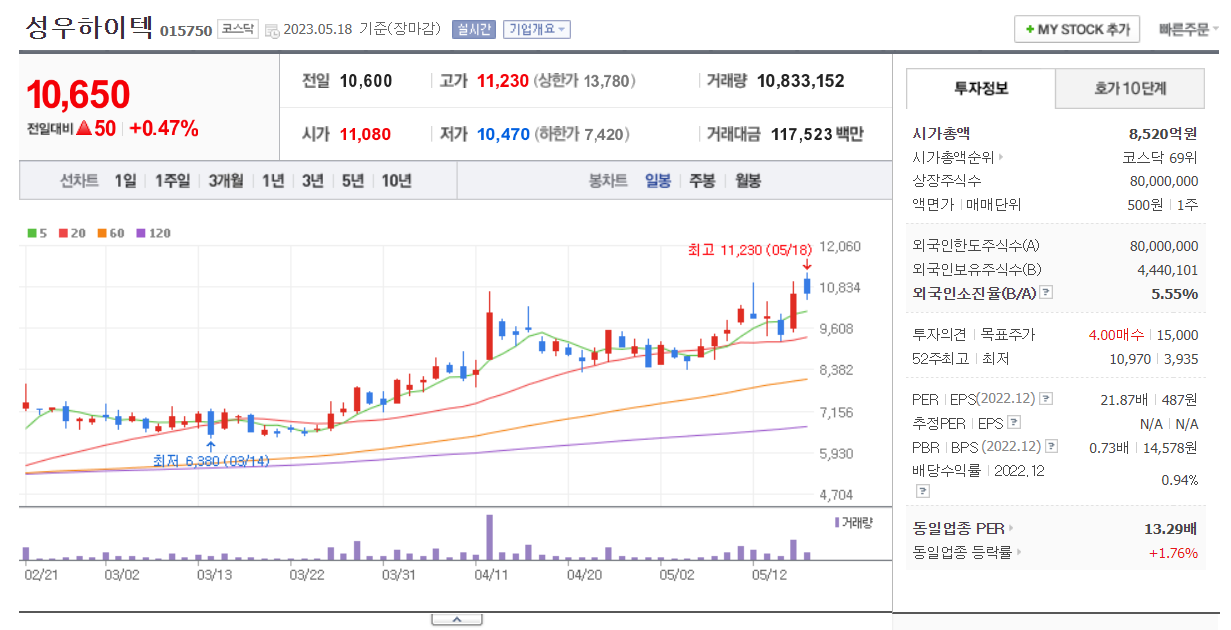1231x630 pixels.
Task: Click the MY STOCK 추가 button
Action: pos(1077,30)
